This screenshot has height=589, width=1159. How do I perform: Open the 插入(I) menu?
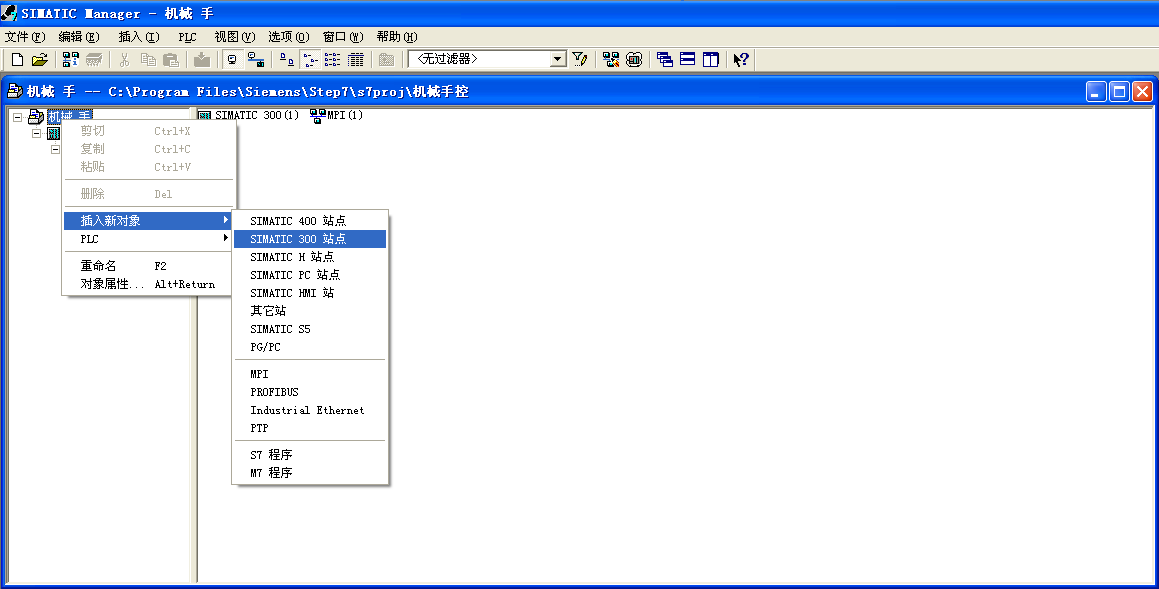click(x=139, y=37)
